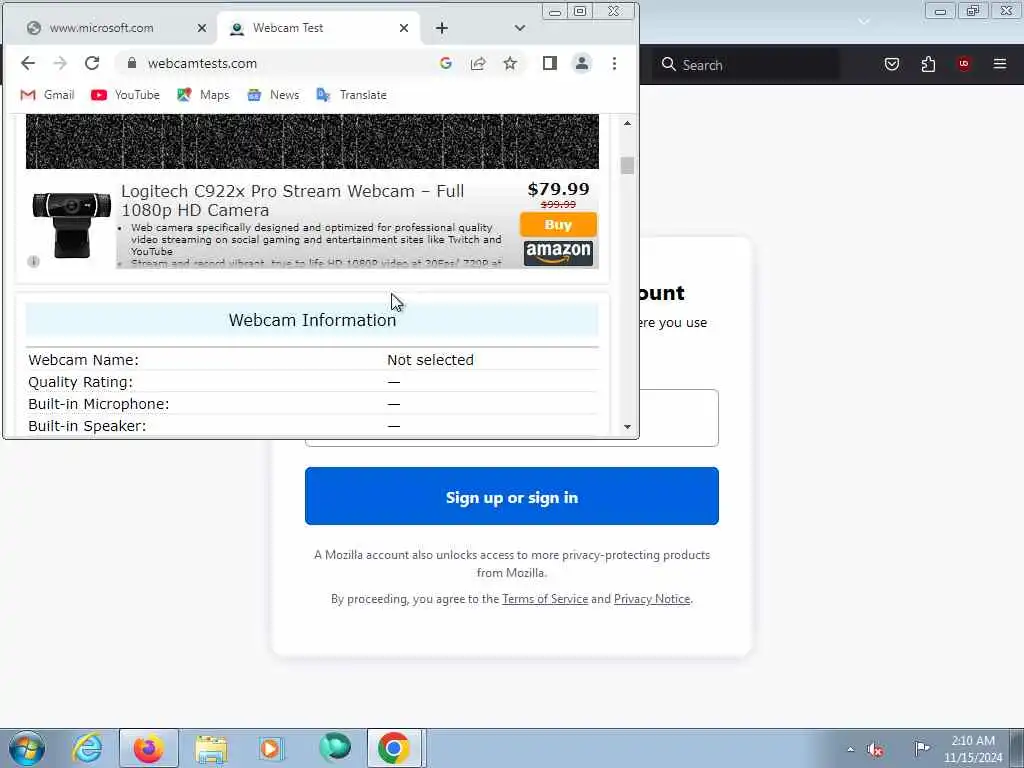The image size is (1024, 768).
Task: Open Firefox hamburger menu
Action: [1000, 64]
